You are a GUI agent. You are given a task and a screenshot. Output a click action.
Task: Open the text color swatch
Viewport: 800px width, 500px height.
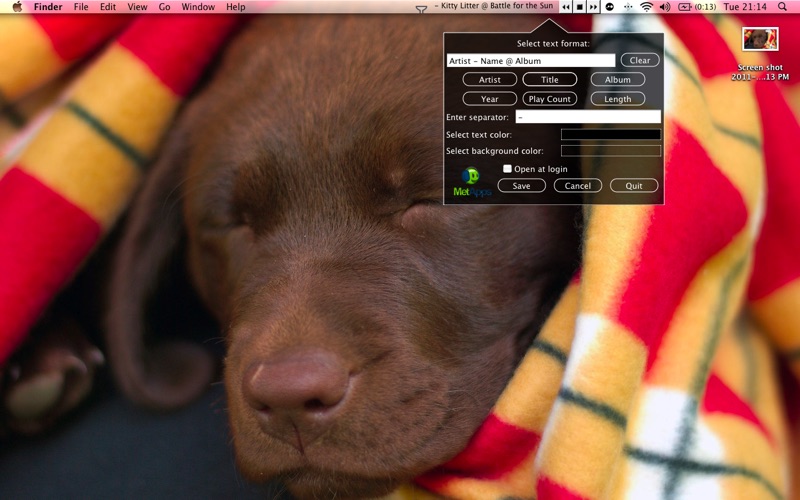point(611,135)
